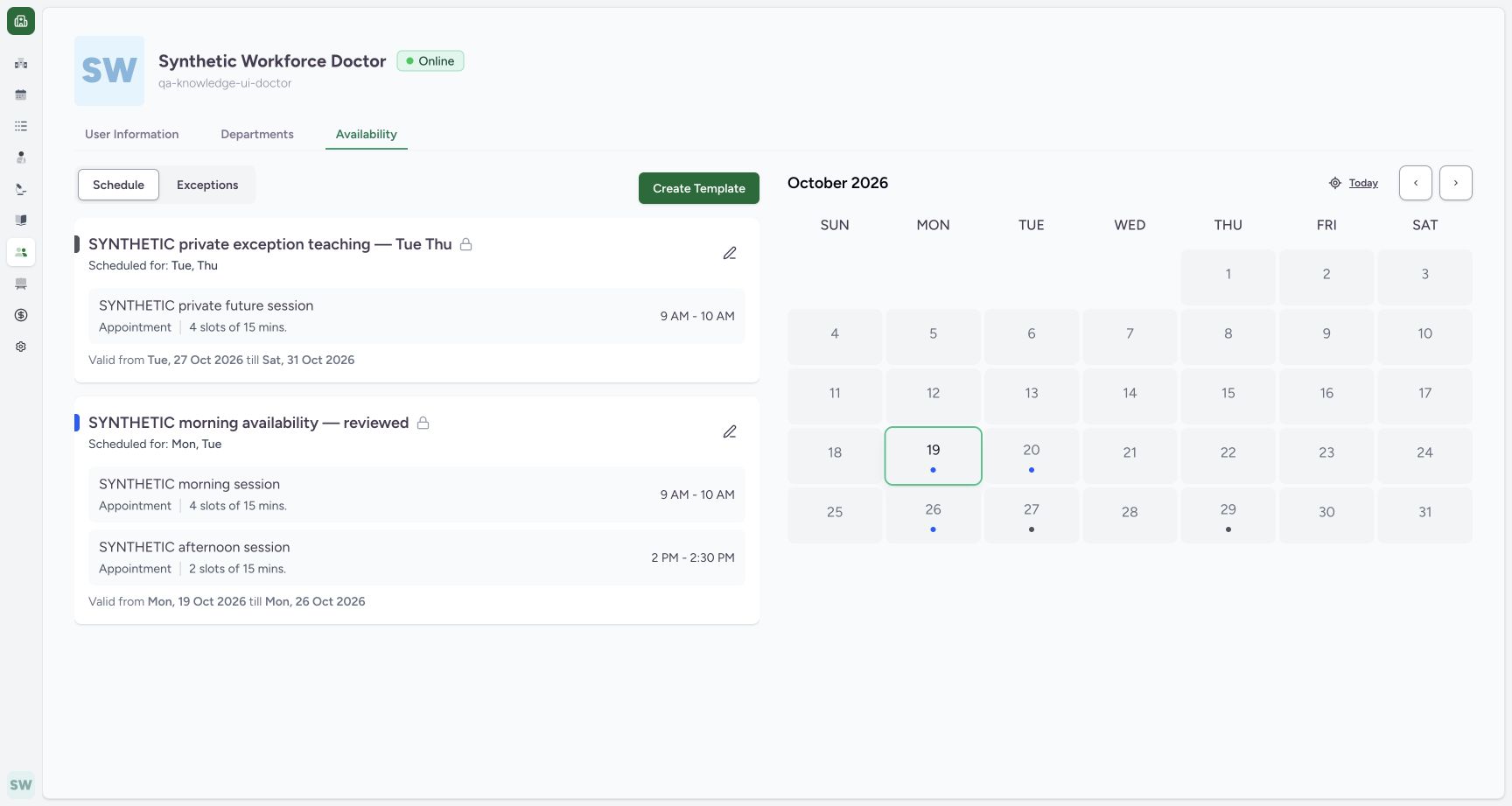Switch to the User Information tab
Viewport: 1512px width, 806px height.
click(132, 134)
